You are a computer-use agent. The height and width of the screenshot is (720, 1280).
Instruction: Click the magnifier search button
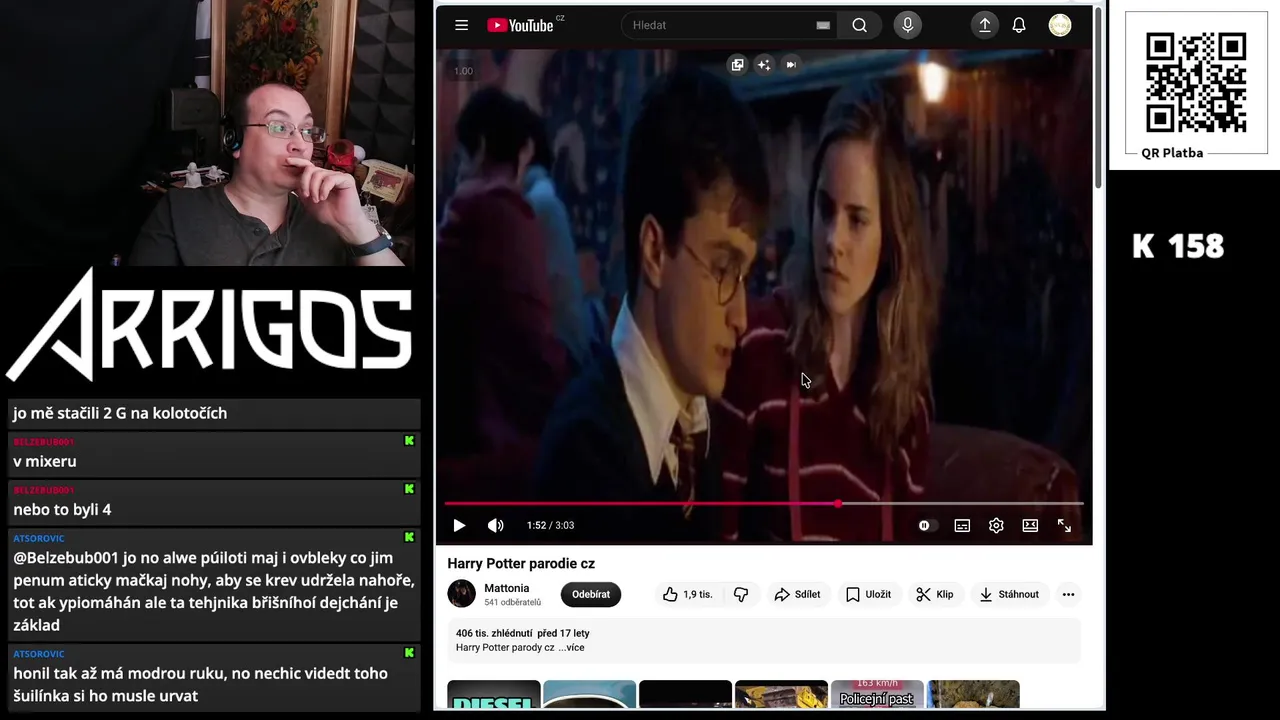coord(859,25)
